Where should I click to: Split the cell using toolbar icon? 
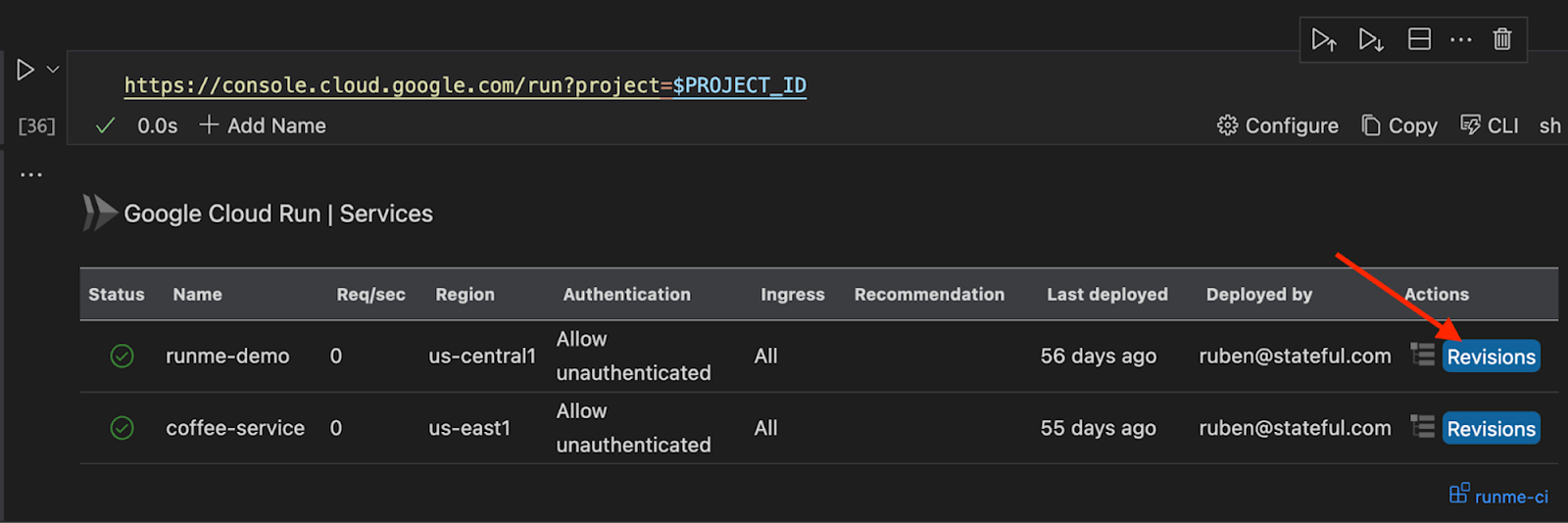click(1419, 39)
